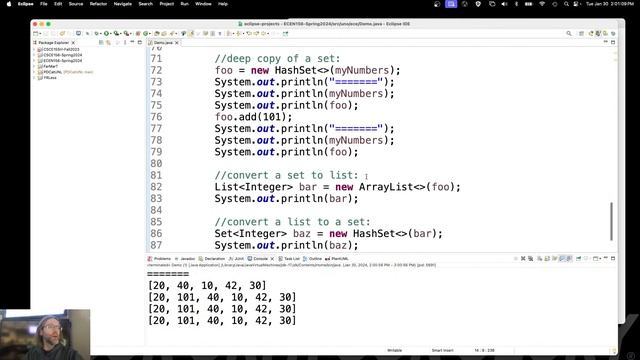Click the presenter webcam thumbnail
This screenshot has height=360, width=640.
tap(45, 334)
